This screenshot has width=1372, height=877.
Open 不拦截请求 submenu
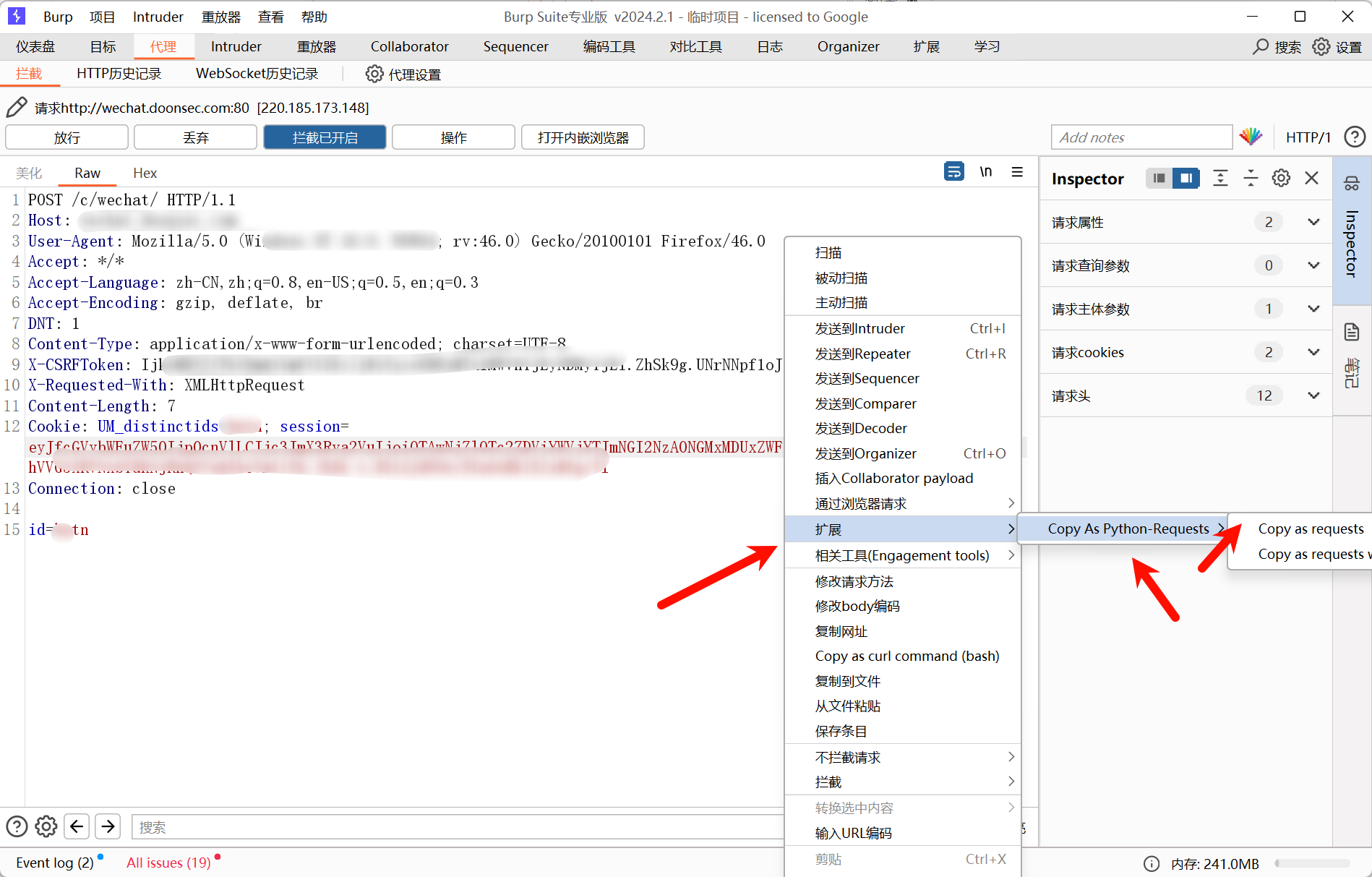903,757
